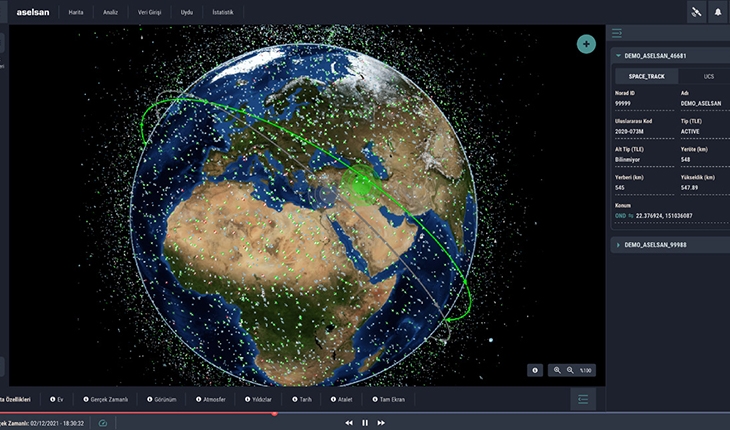Click the satellite icon in top bar

tap(696, 13)
